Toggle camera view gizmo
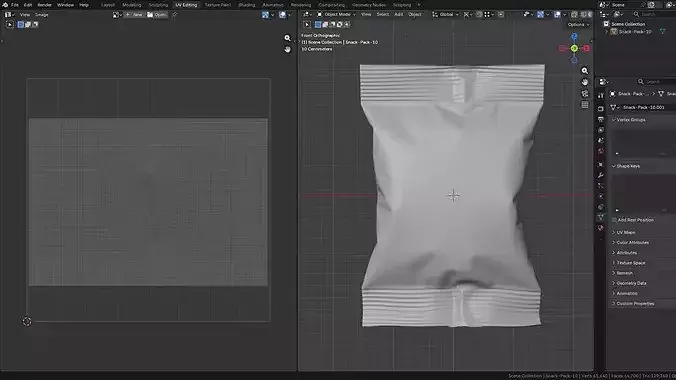This screenshot has width=676, height=380. [x=585, y=94]
